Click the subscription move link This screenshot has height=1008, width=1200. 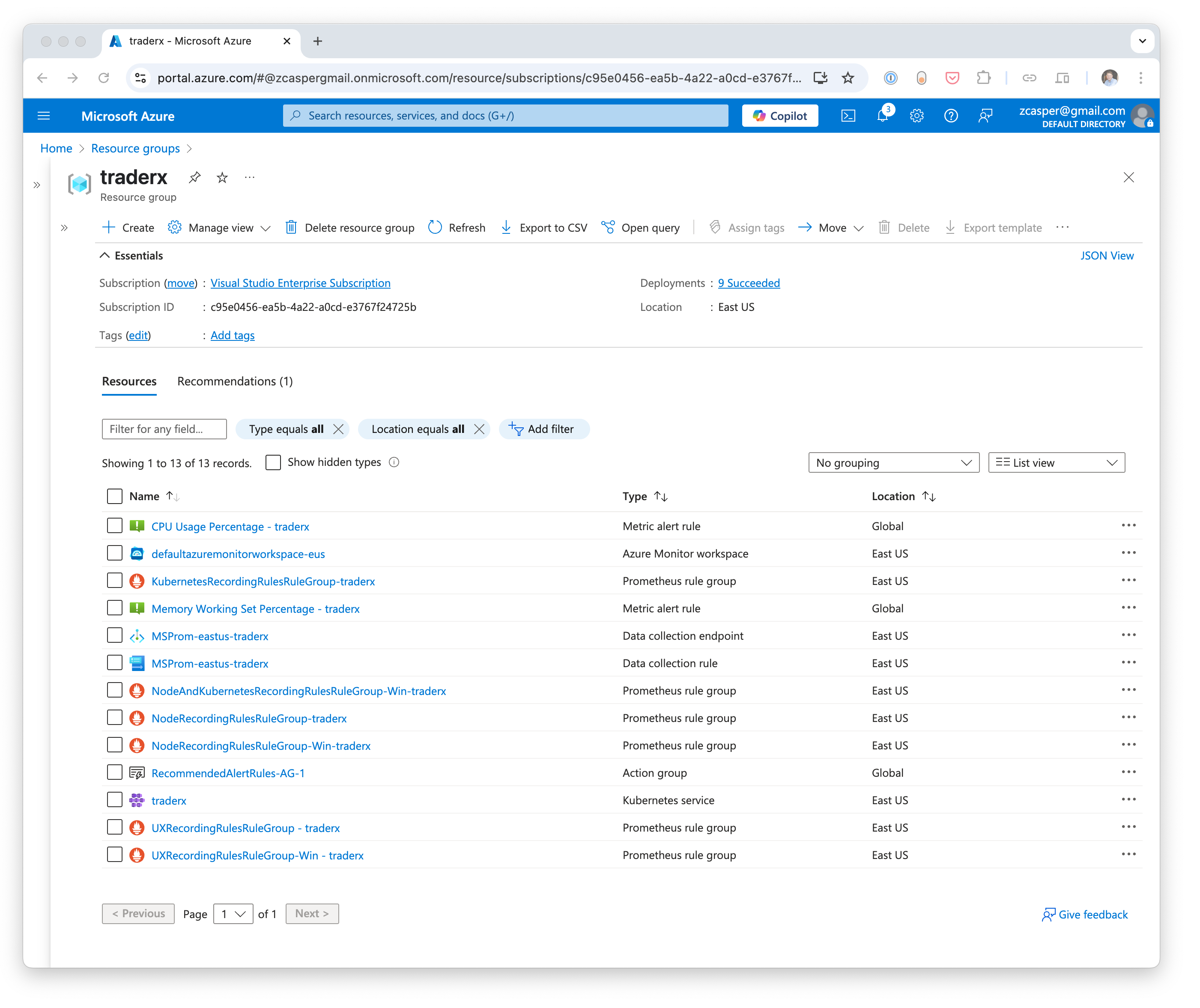tap(181, 283)
